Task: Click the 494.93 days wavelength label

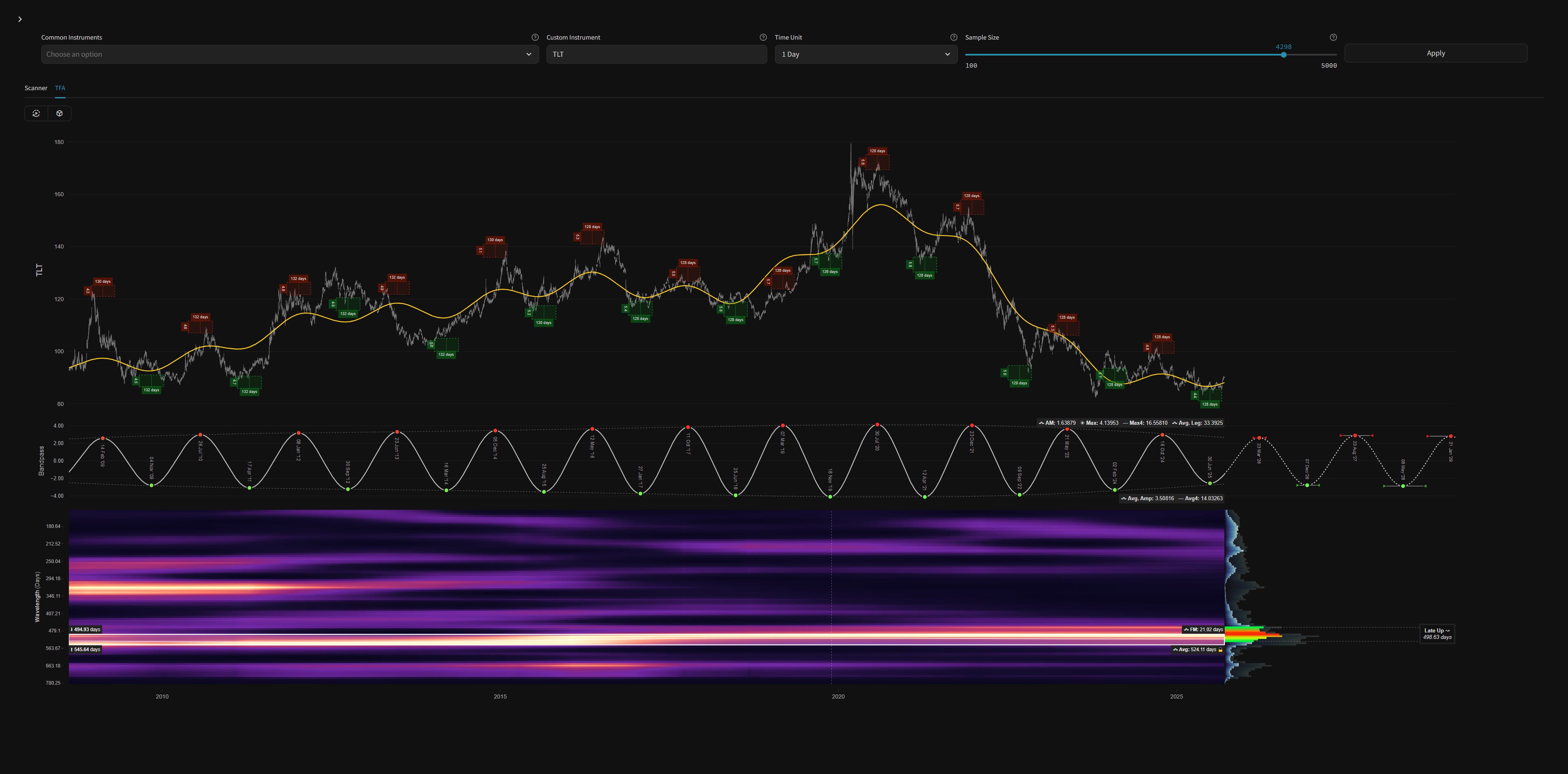Action: [86, 630]
